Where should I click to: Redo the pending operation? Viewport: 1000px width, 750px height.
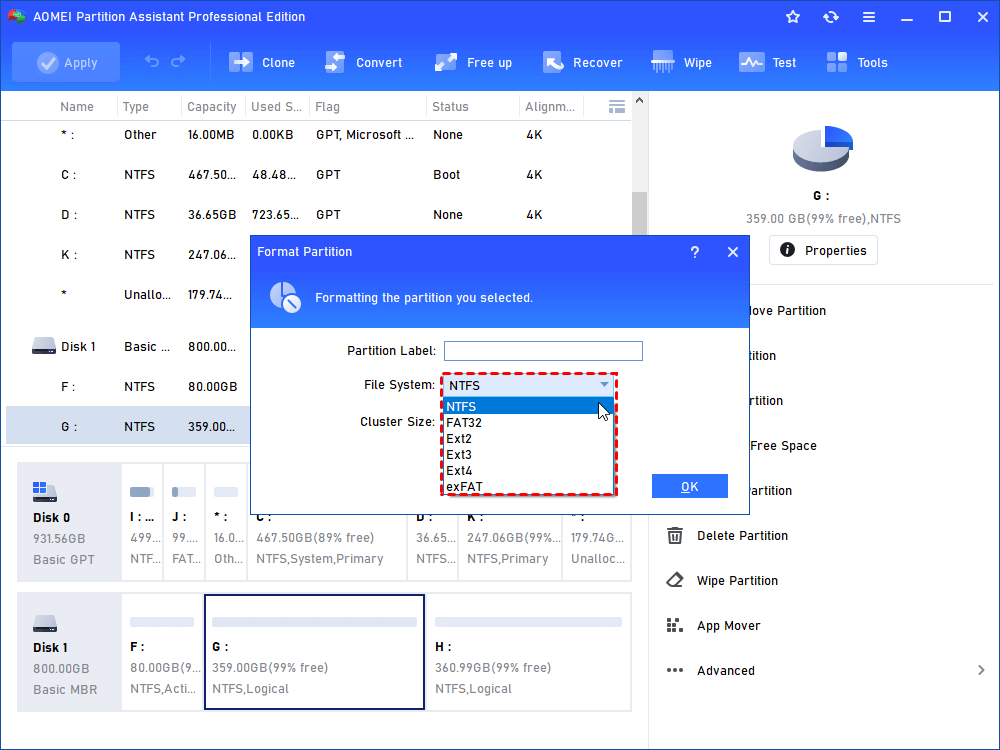point(179,62)
